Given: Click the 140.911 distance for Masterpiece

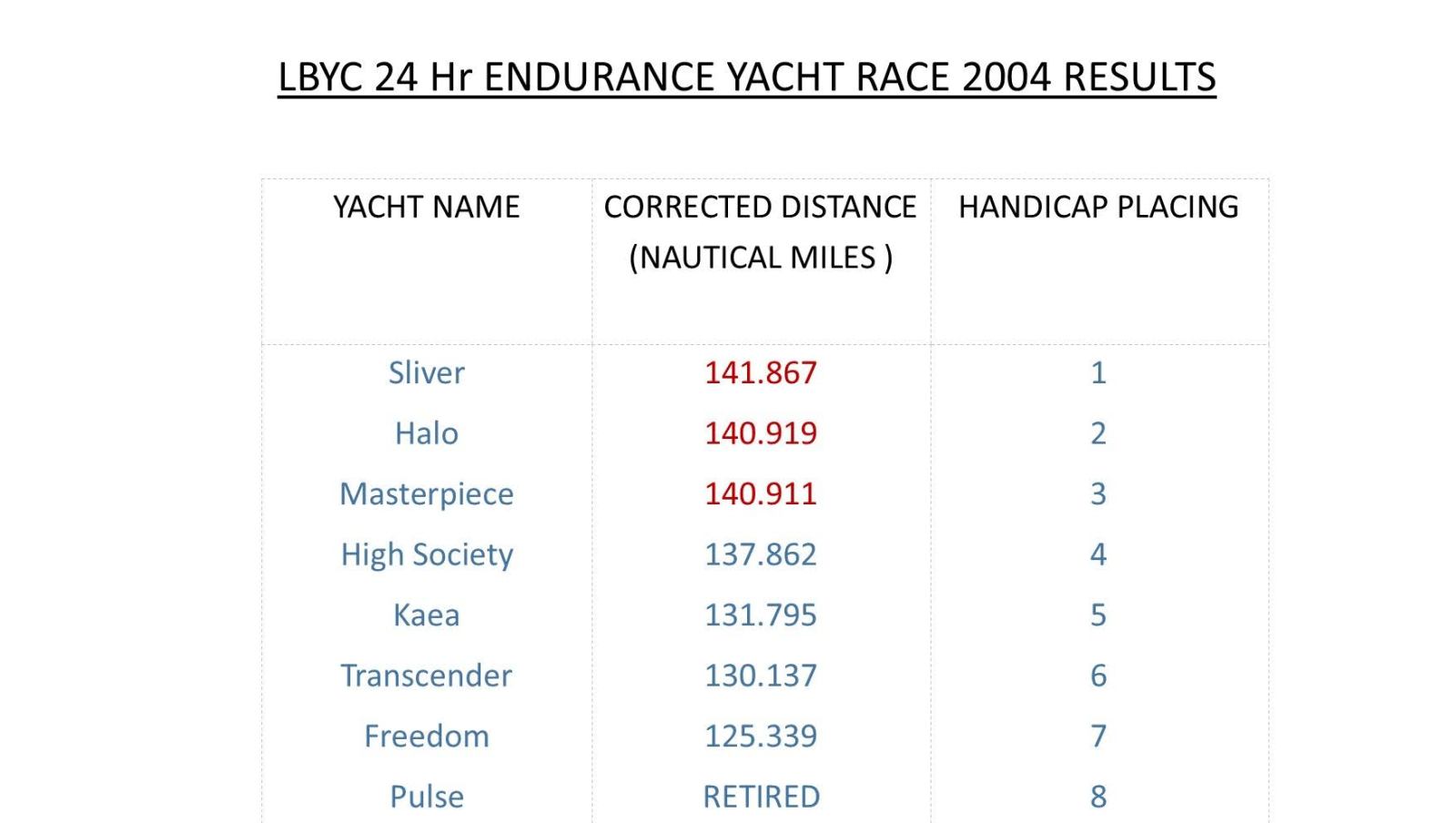Looking at the screenshot, I should coord(761,493).
